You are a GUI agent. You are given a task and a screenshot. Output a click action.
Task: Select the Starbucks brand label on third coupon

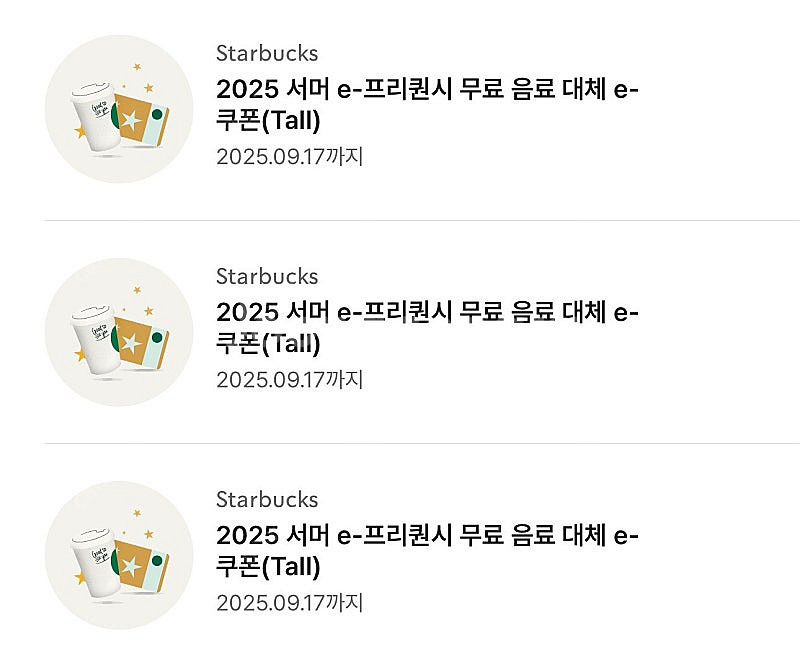click(x=267, y=499)
